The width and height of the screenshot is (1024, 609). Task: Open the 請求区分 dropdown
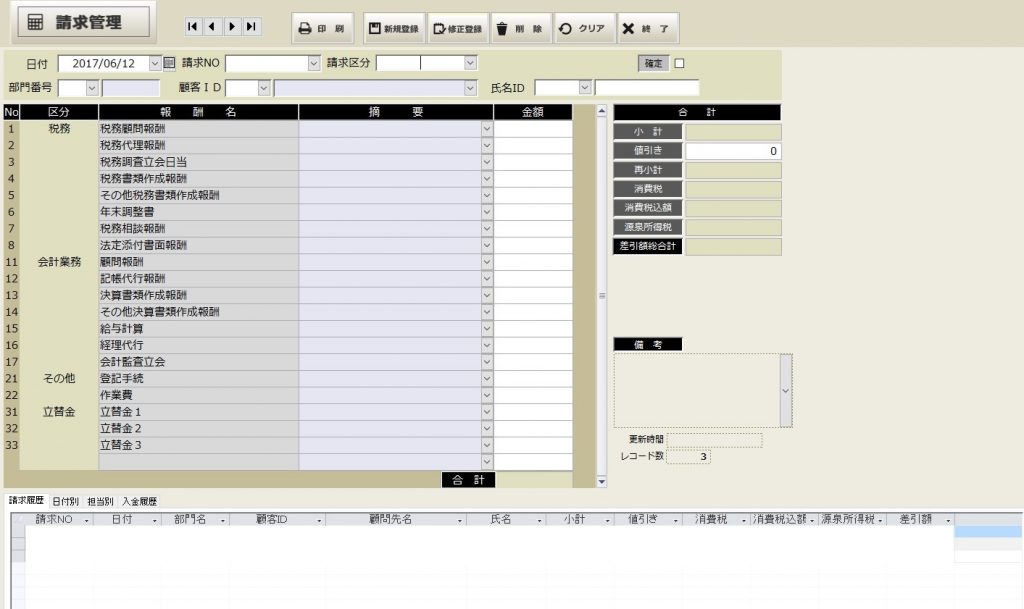click(x=470, y=63)
